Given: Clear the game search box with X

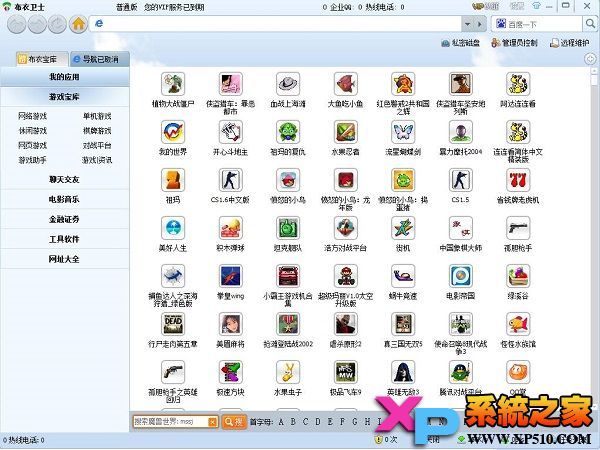Looking at the screenshot, I should click(213, 422).
